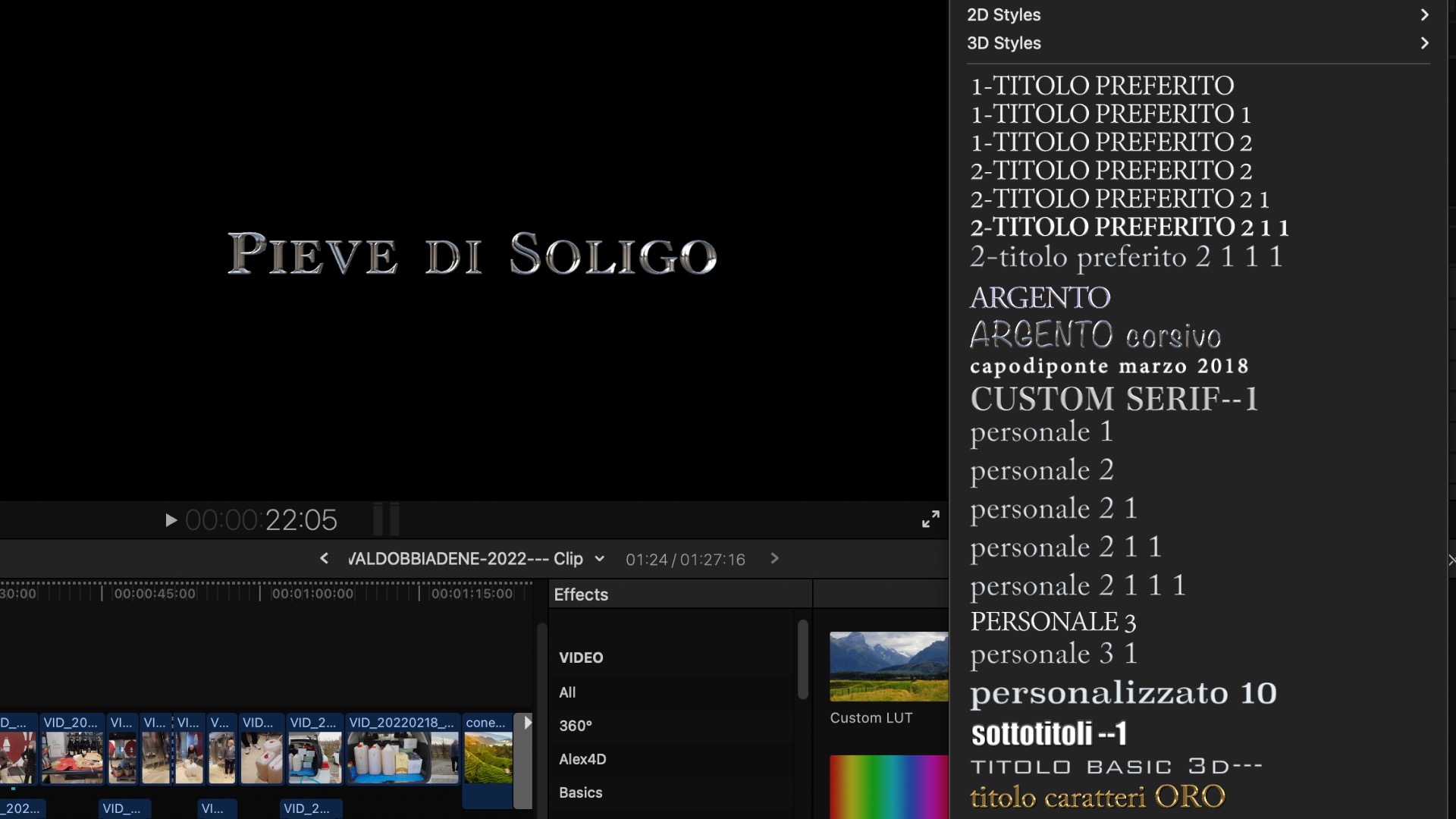Click the 00:01:15:00 ruler mark
Screen dimensions: 1456x819
click(x=472, y=594)
